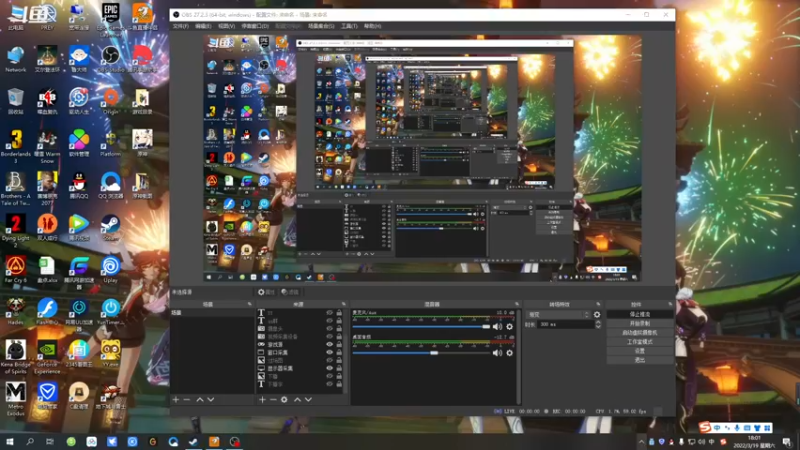Image resolution: width=800 pixels, height=450 pixels.
Task: Open the 帮助(H) menu
Action: point(372,26)
